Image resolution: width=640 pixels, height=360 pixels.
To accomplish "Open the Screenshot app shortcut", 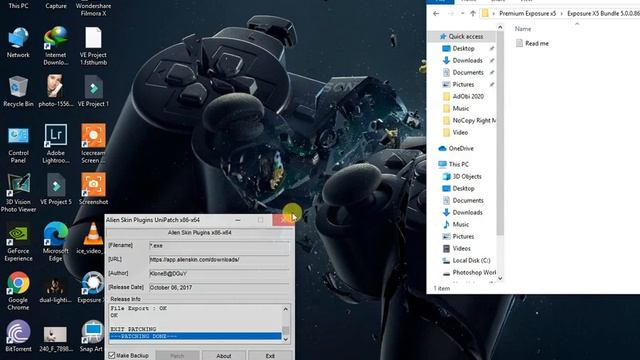I will point(93,189).
